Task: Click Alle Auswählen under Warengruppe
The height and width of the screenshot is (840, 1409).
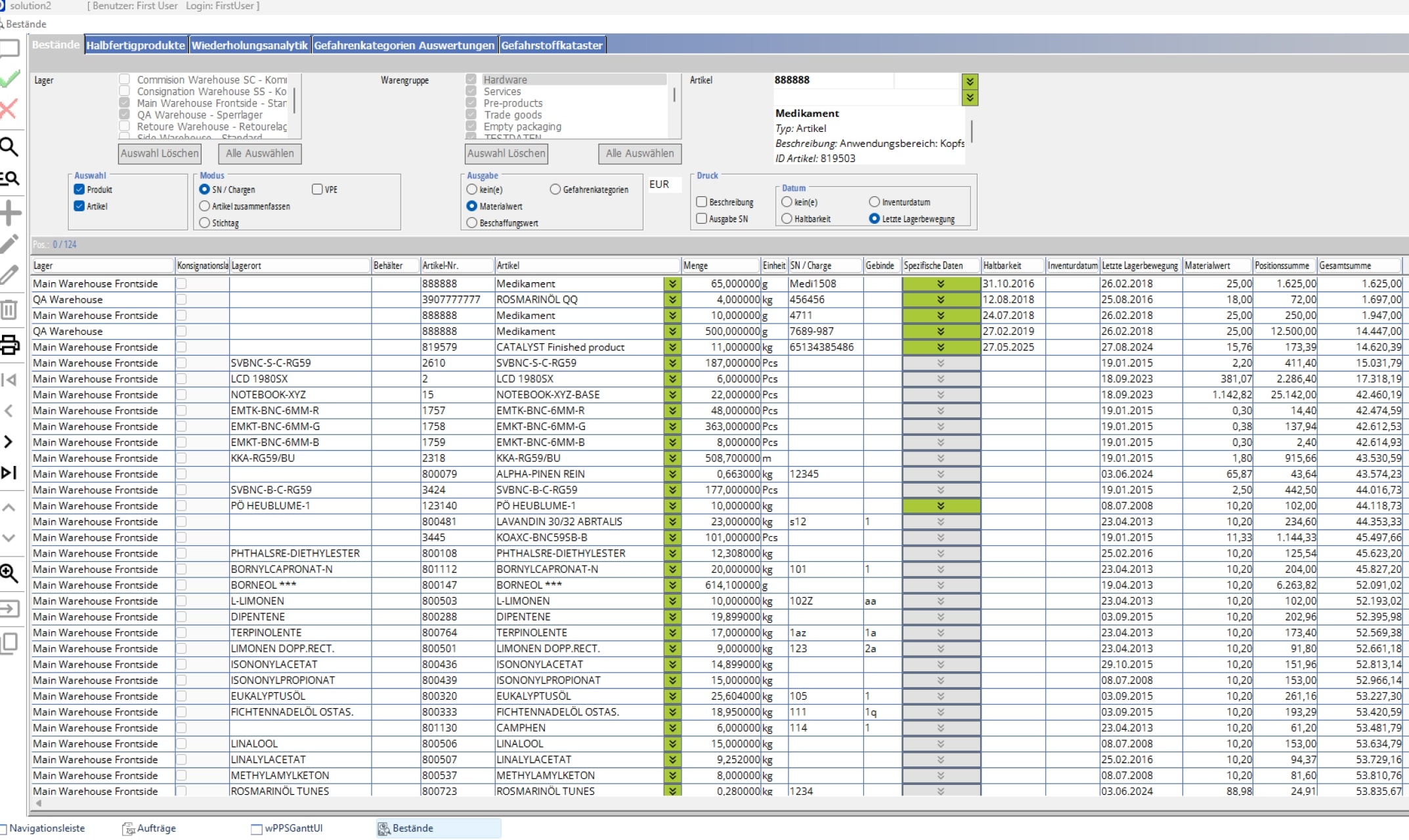Action: point(639,154)
